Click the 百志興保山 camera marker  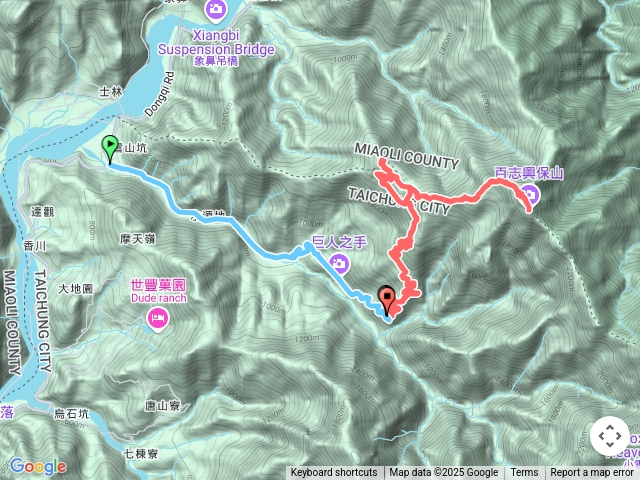coord(530,194)
